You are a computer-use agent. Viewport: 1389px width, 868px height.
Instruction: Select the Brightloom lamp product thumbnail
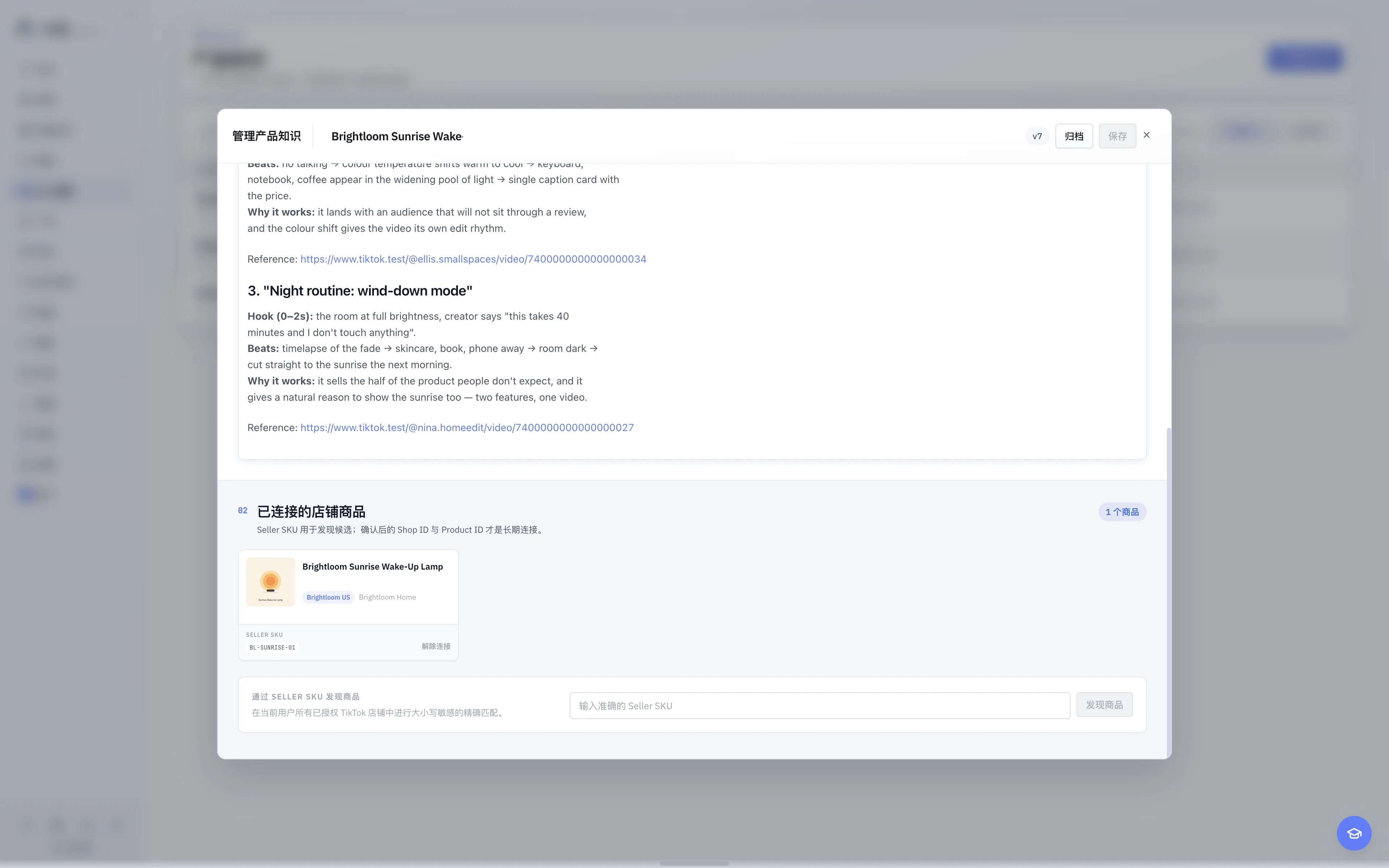pyautogui.click(x=270, y=582)
